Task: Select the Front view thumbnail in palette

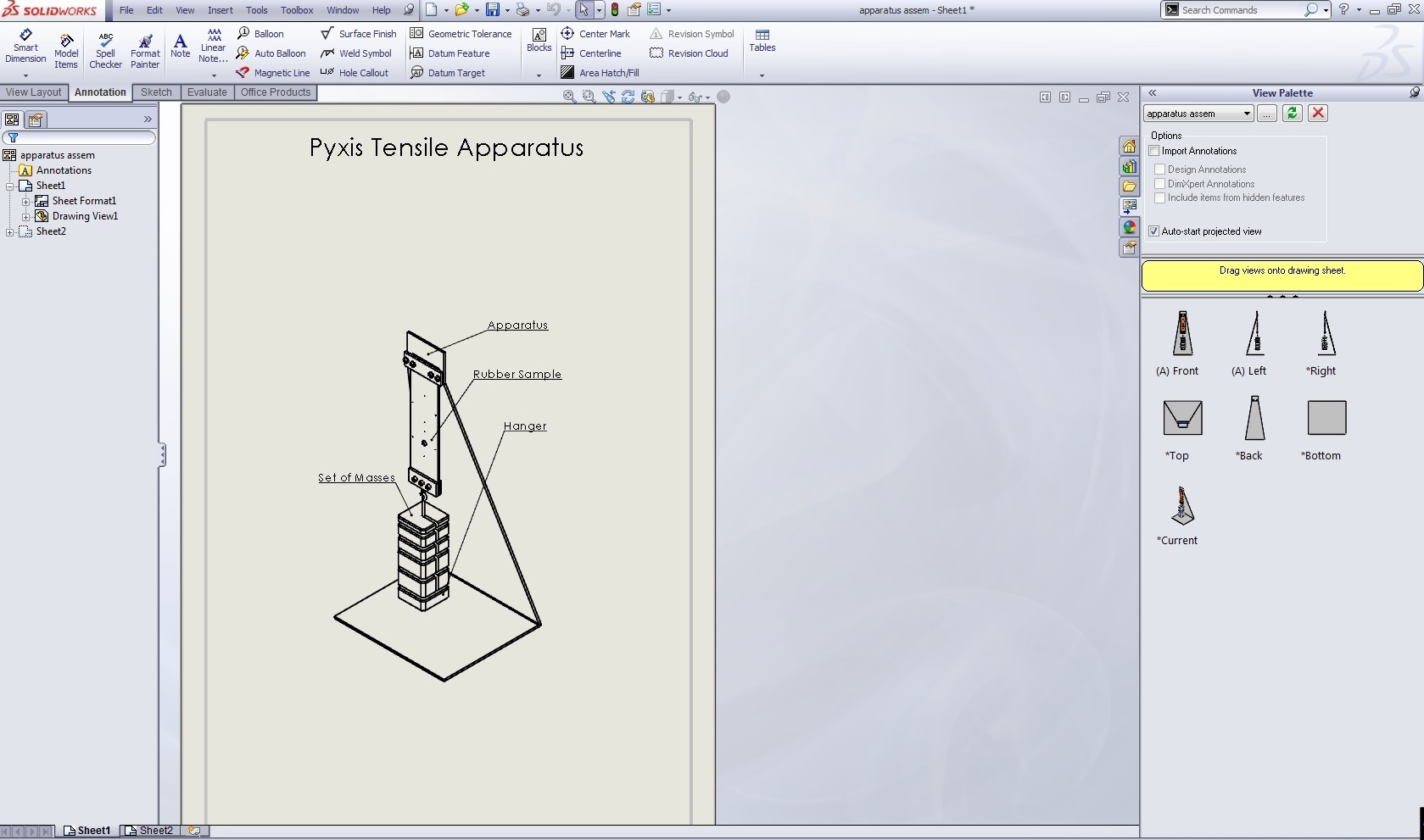Action: [1181, 333]
